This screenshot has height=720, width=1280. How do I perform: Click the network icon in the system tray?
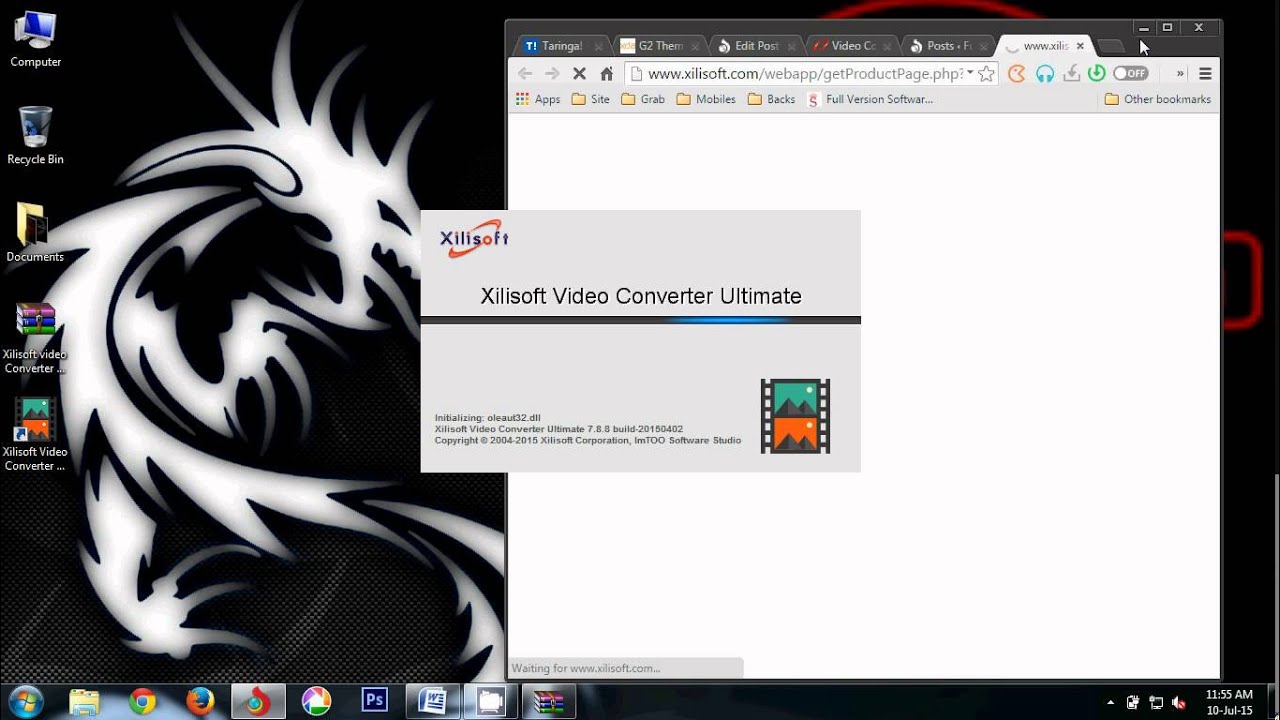click(1156, 702)
